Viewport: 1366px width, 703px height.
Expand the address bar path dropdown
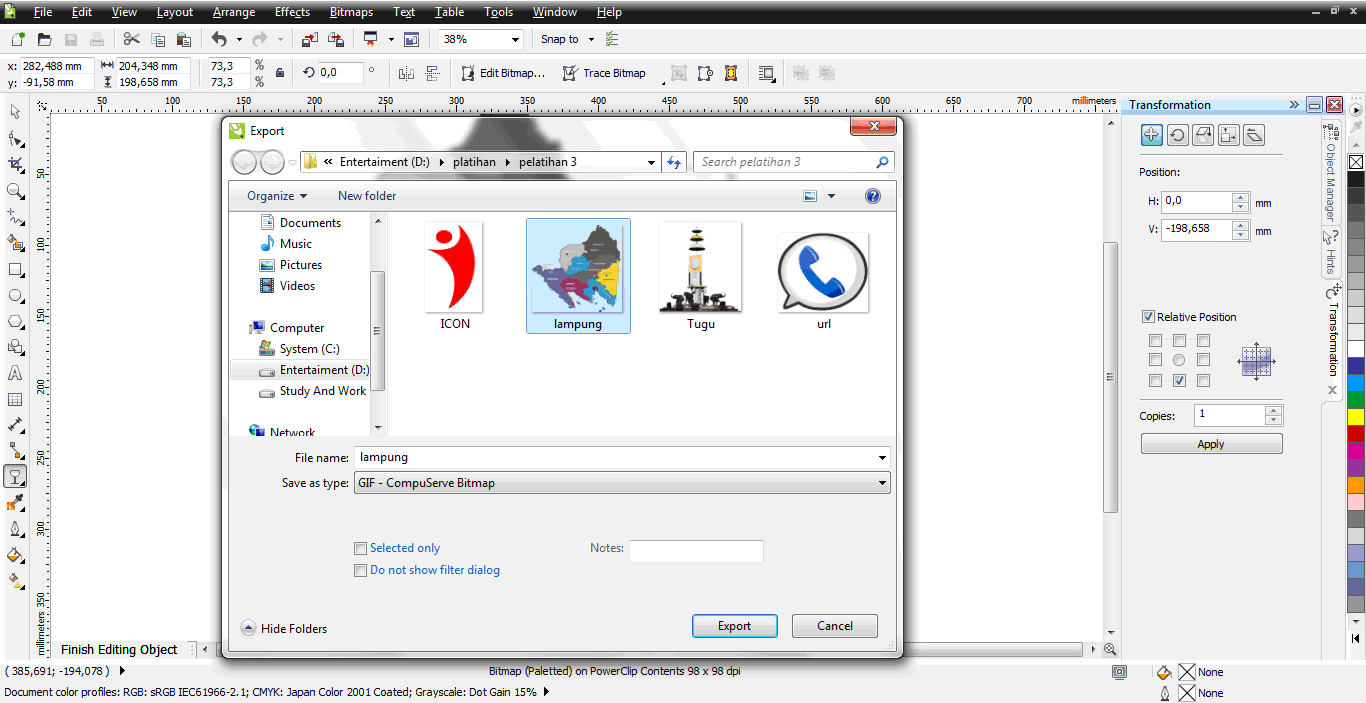[x=652, y=162]
